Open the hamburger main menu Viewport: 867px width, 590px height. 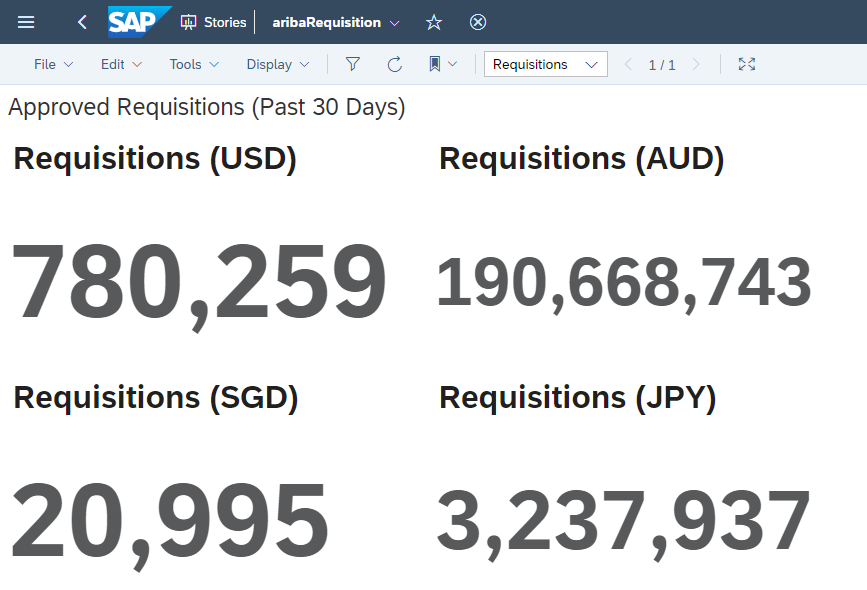pyautogui.click(x=26, y=22)
